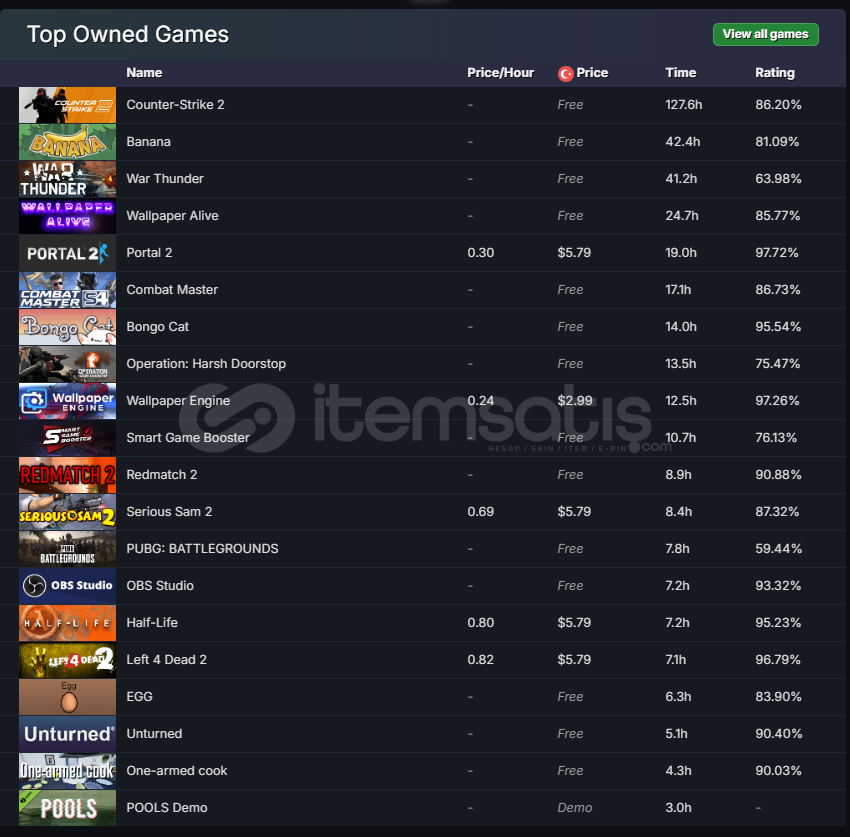Screen dimensions: 850x837
Task: Select the Redmatch 2 thumbnail
Action: point(67,475)
